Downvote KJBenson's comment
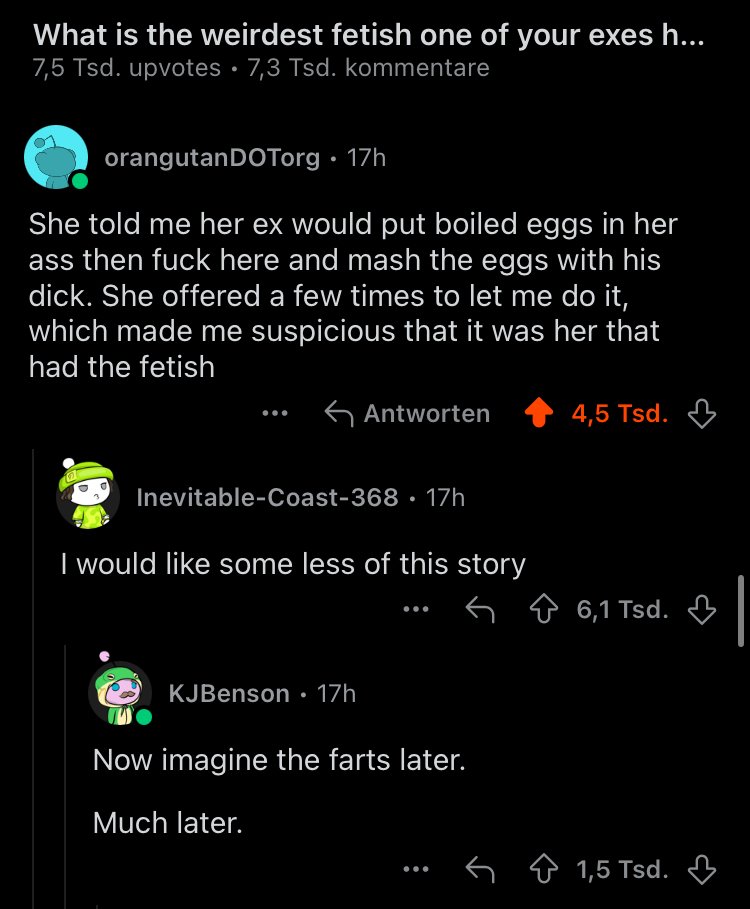Viewport: 750px width, 909px height. tap(703, 869)
